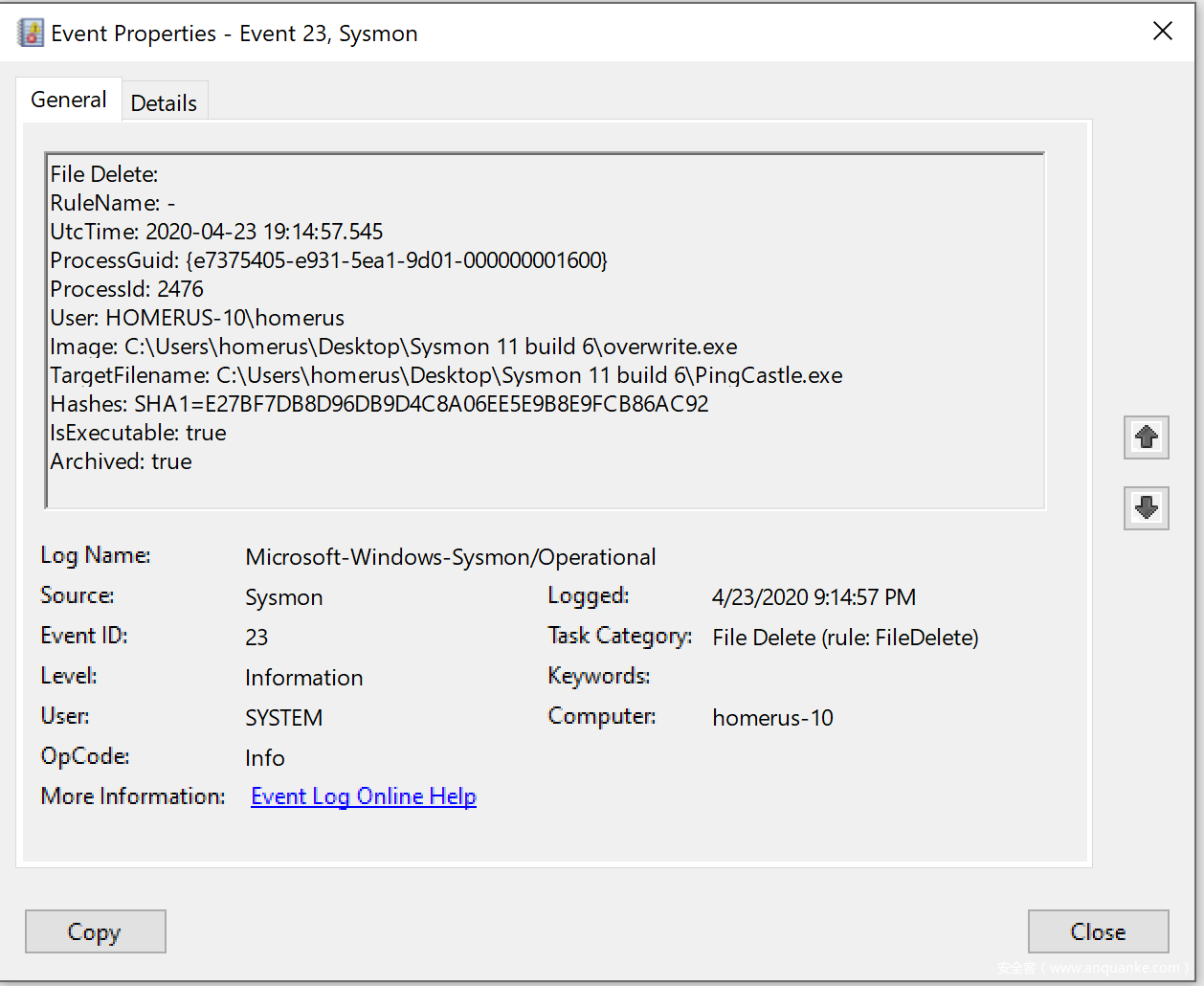Select the General tab
The height and width of the screenshot is (986, 1204).
(68, 100)
